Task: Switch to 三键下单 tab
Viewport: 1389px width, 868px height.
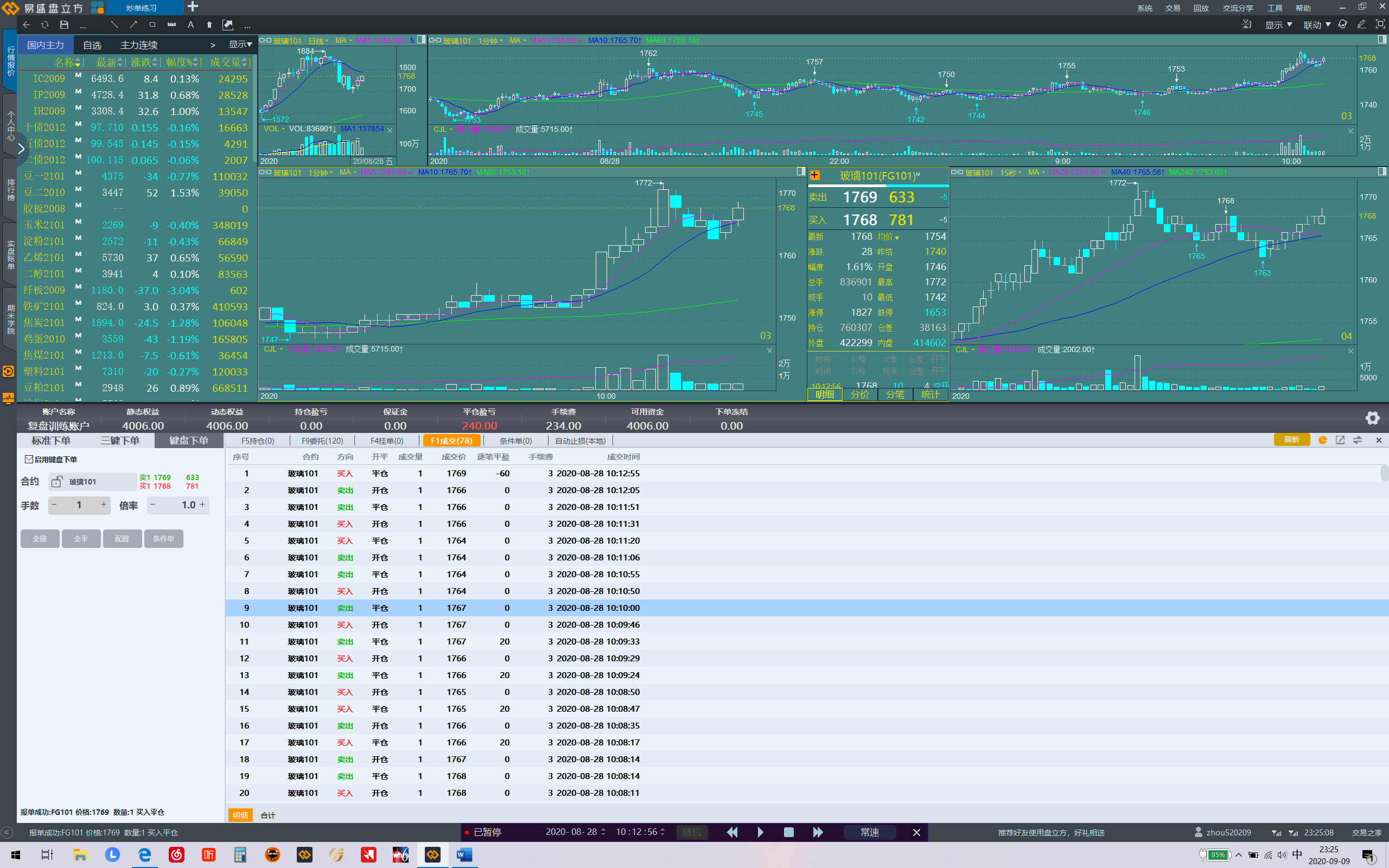Action: click(x=120, y=441)
